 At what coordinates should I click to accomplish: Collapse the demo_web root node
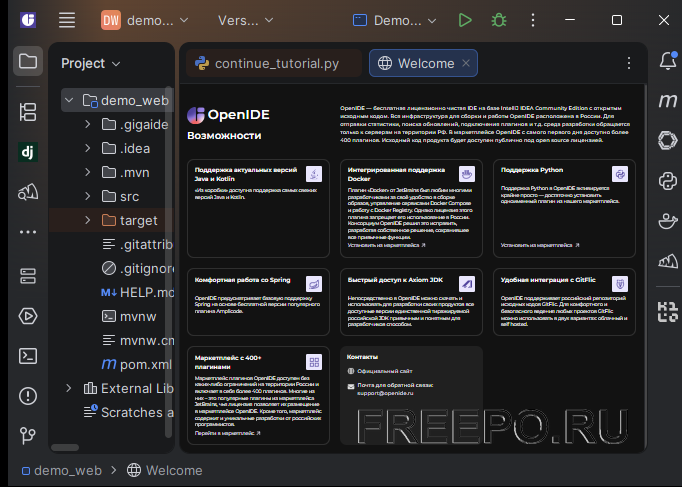(69, 100)
